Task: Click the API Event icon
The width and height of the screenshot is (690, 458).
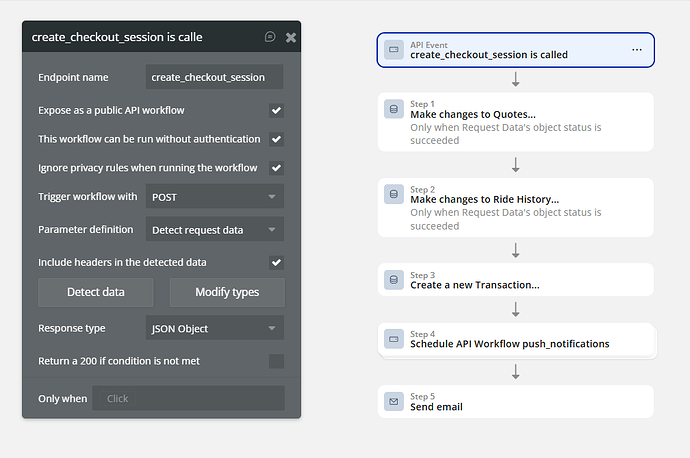Action: click(394, 49)
